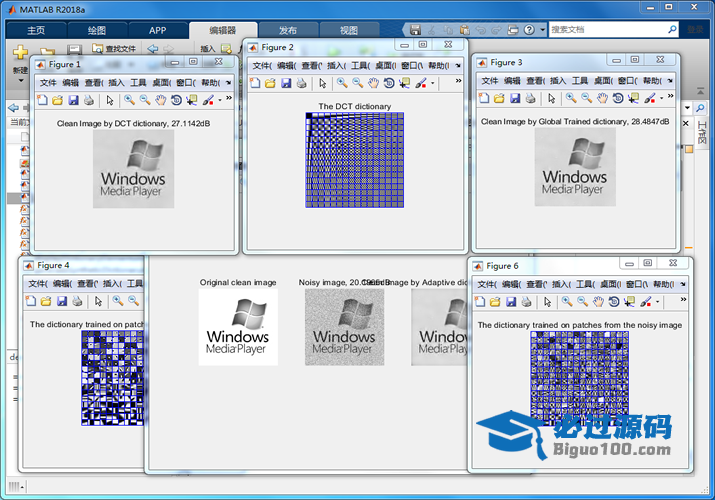Expand menu overflow arrow in Figure 1 menubar

click(x=227, y=83)
